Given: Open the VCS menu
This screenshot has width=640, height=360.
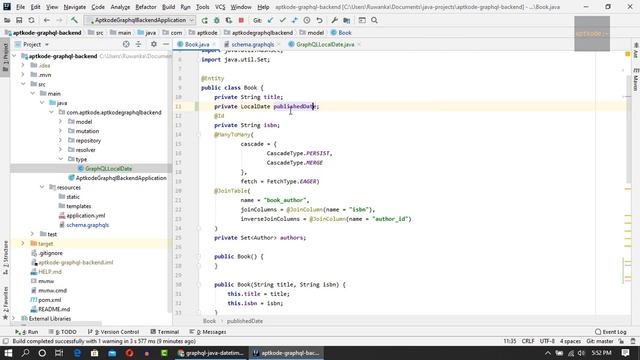Looking at the screenshot, I should (x=220, y=7).
